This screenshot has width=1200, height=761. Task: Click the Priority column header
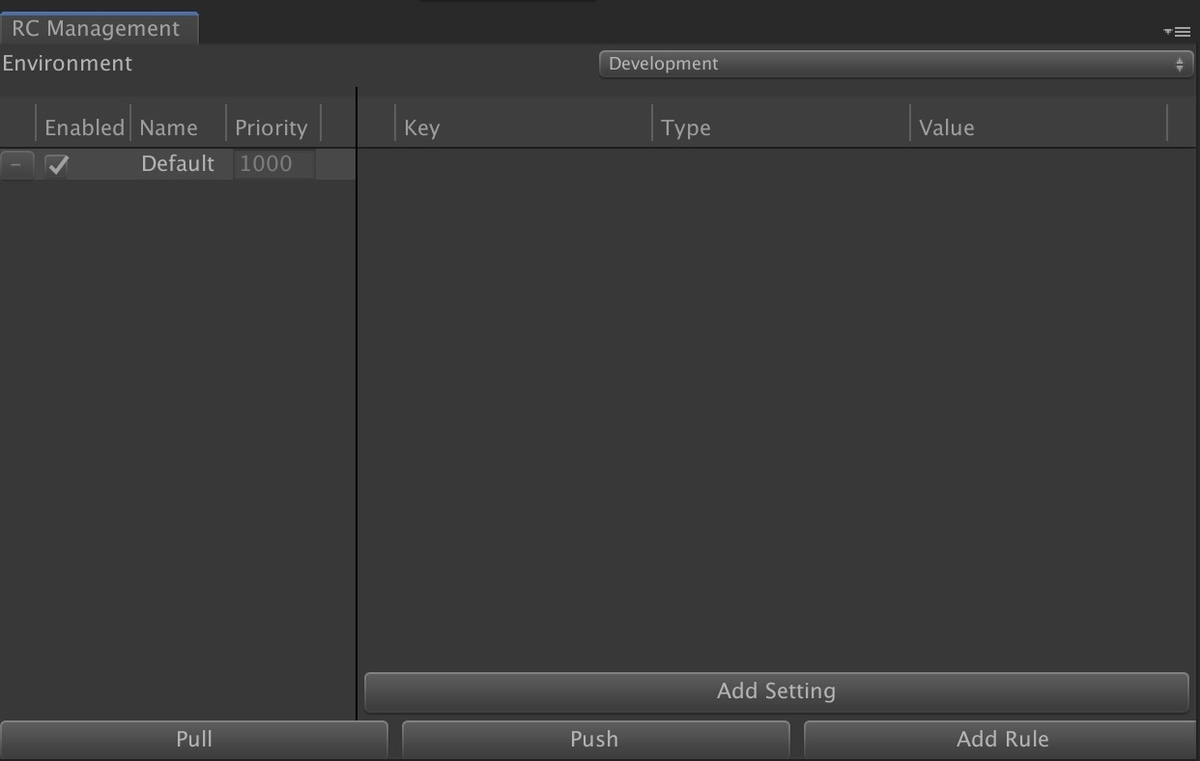(x=271, y=127)
